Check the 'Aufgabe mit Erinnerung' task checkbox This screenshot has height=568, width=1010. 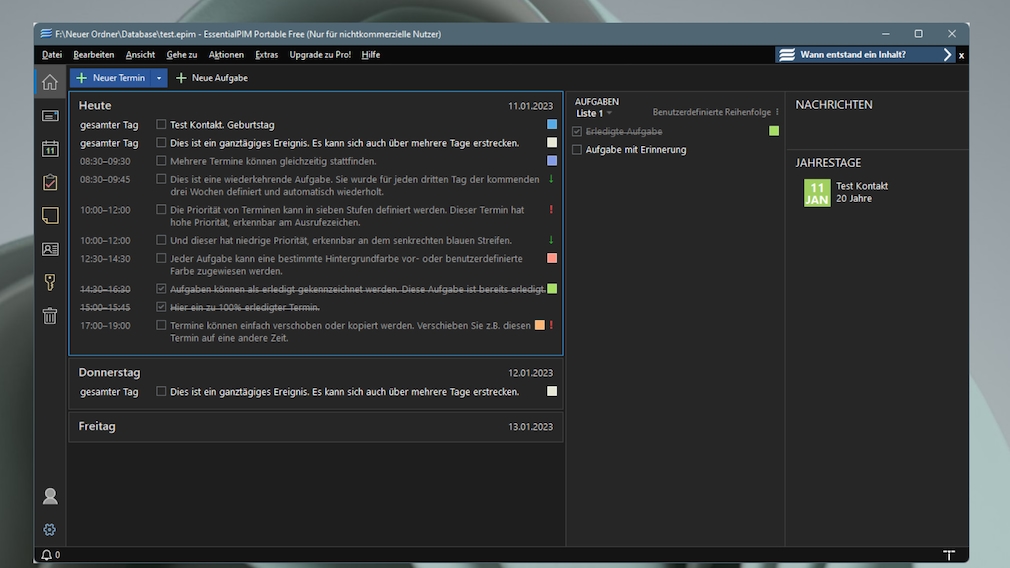click(x=577, y=150)
